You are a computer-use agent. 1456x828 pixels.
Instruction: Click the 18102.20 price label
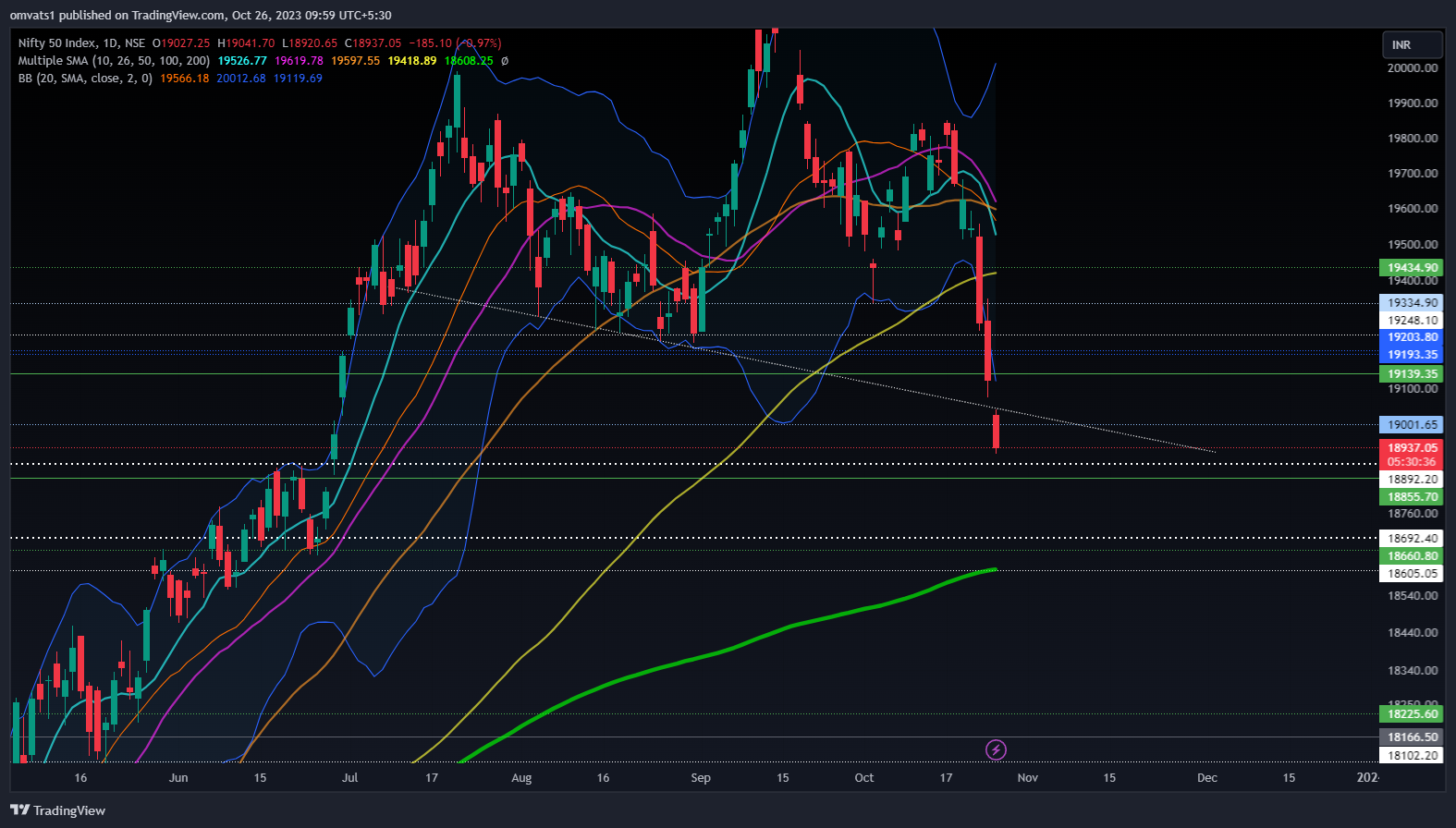click(x=1412, y=756)
